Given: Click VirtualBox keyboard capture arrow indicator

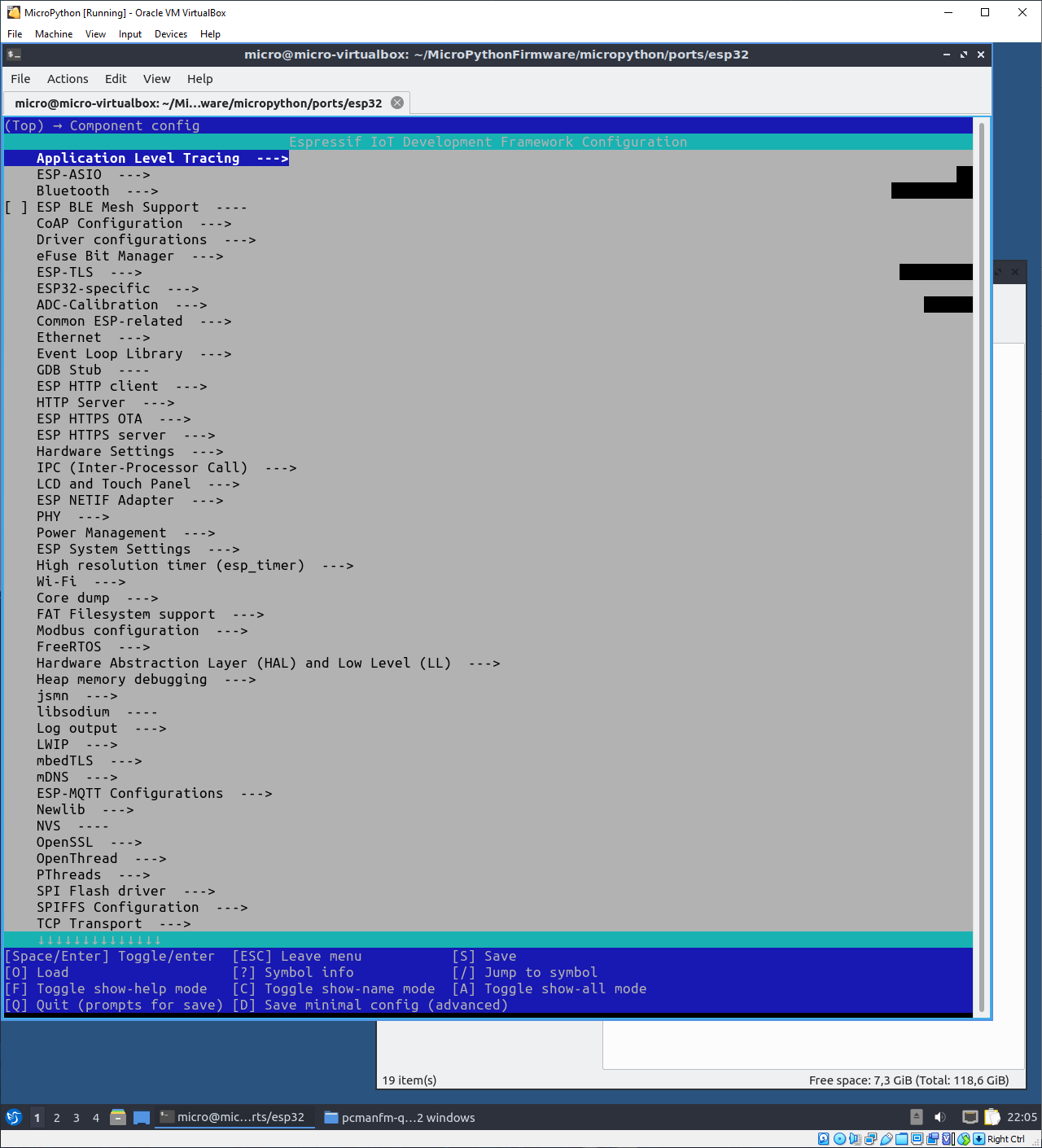Looking at the screenshot, I should pos(979,1139).
